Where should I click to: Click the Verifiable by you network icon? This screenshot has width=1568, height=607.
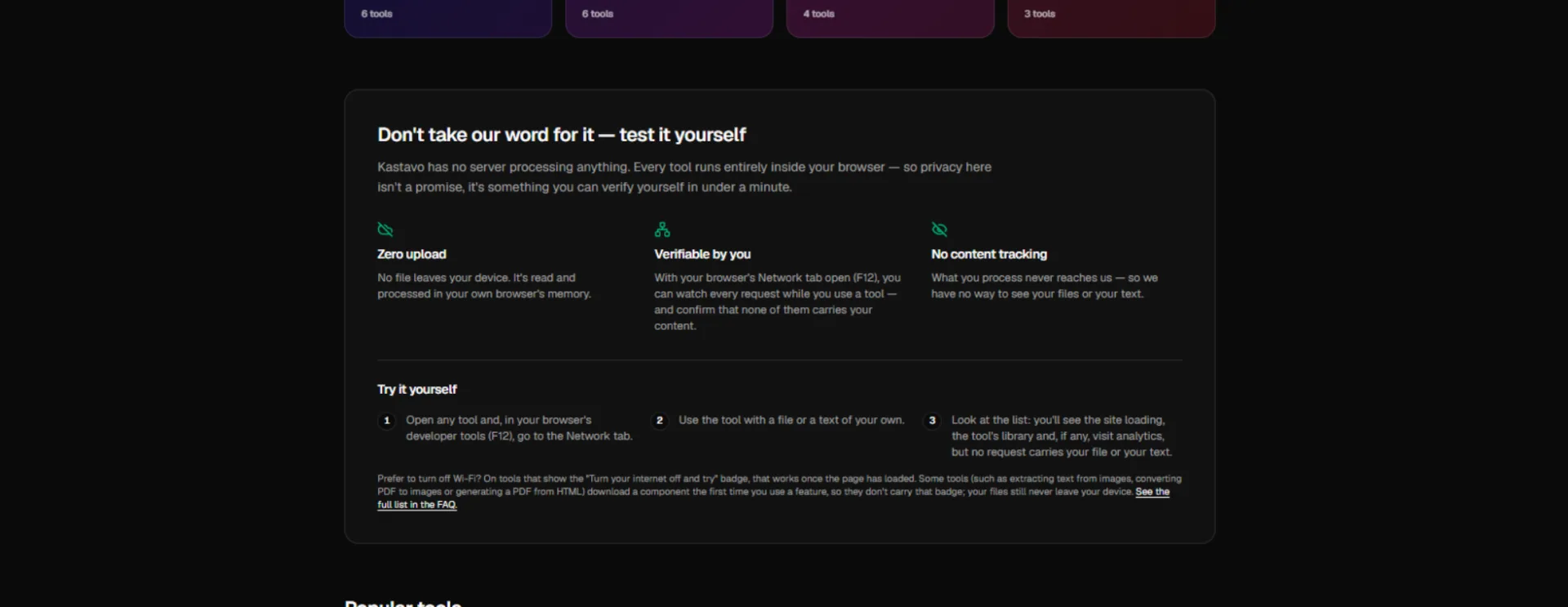[662, 230]
